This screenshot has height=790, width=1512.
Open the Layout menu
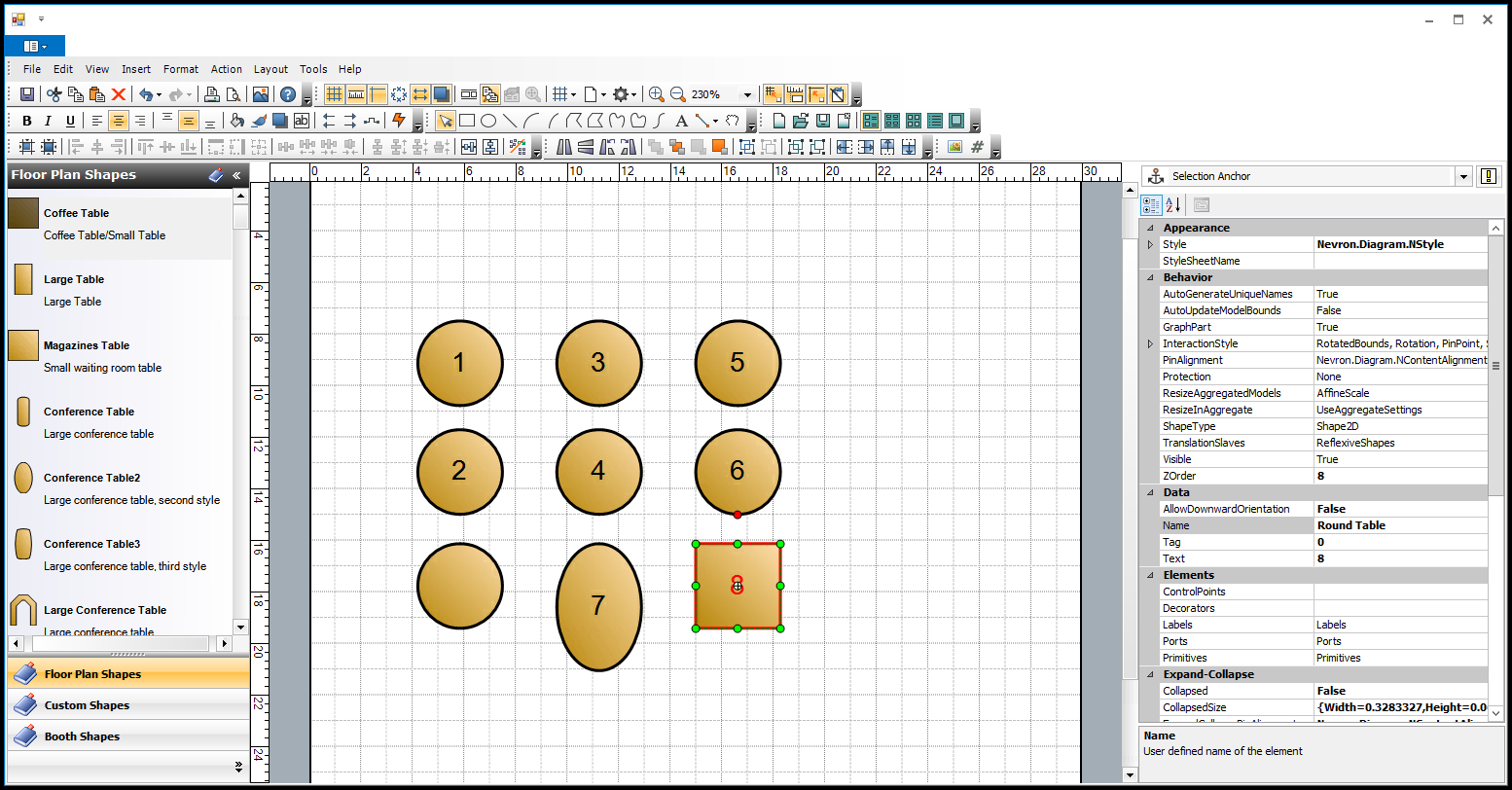click(270, 69)
